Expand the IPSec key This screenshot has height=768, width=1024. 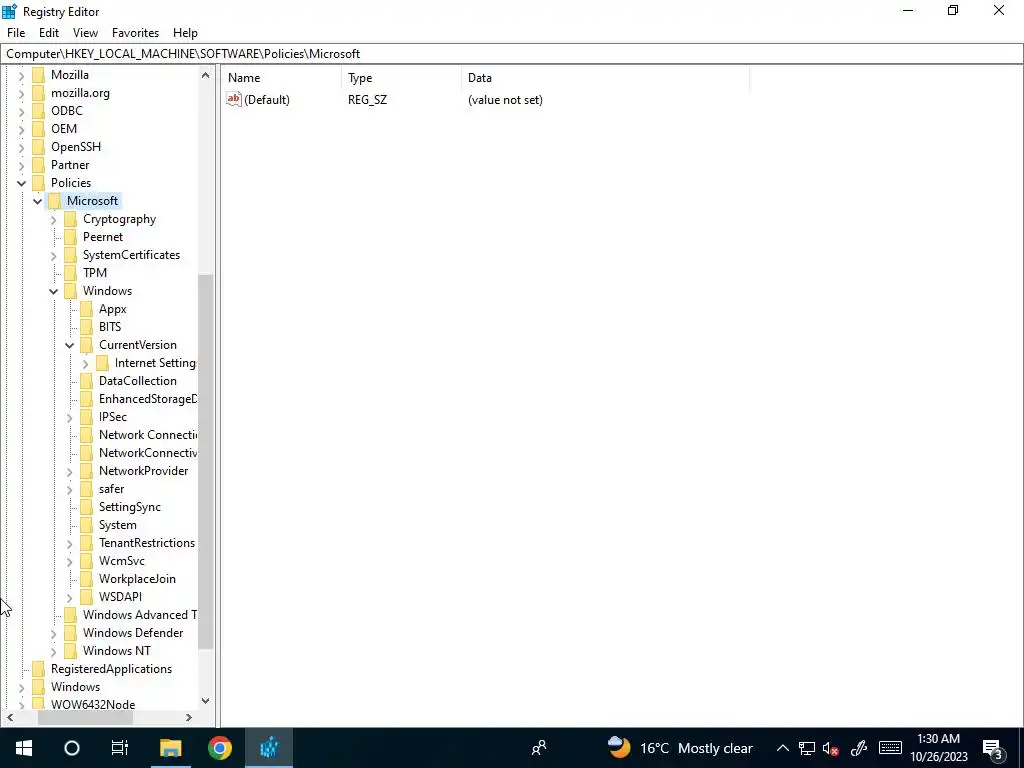[69, 417]
